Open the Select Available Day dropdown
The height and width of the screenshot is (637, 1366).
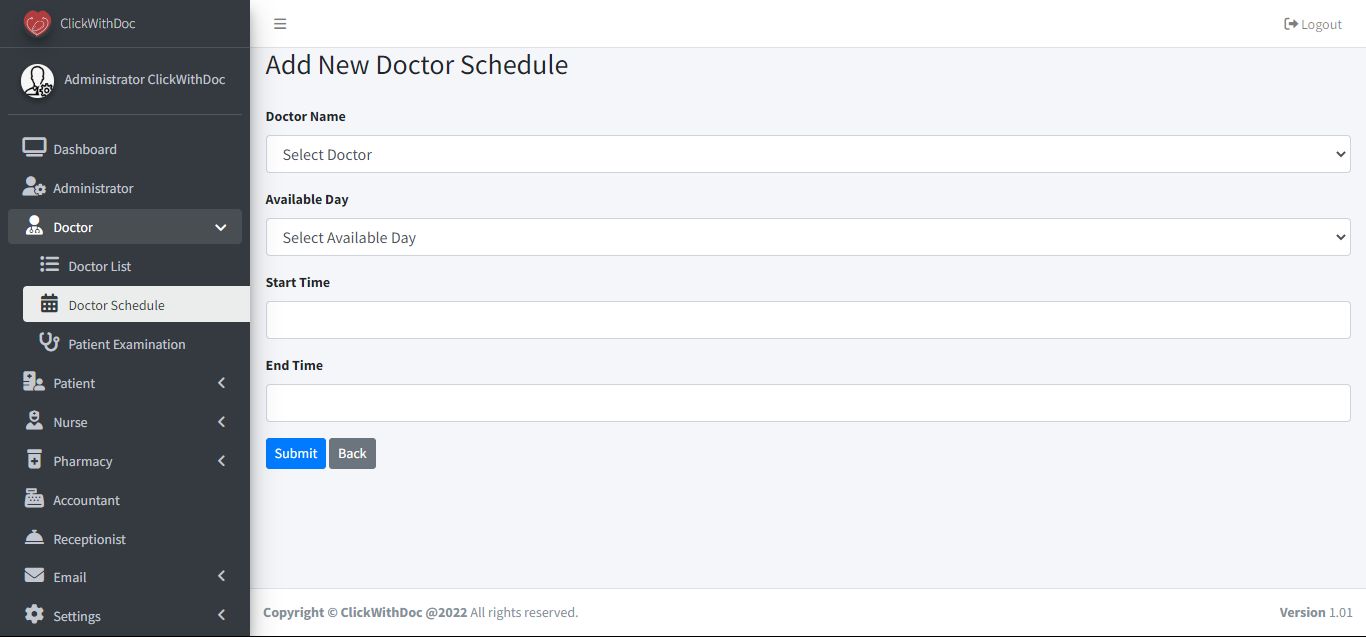coord(807,237)
